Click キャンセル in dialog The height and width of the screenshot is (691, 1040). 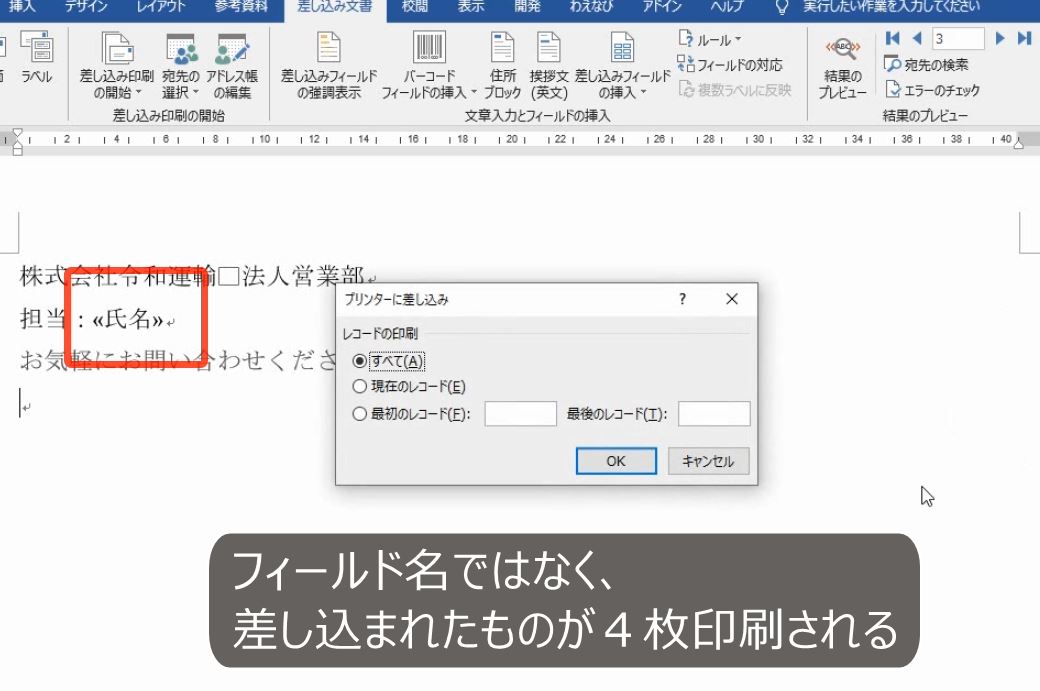point(708,461)
